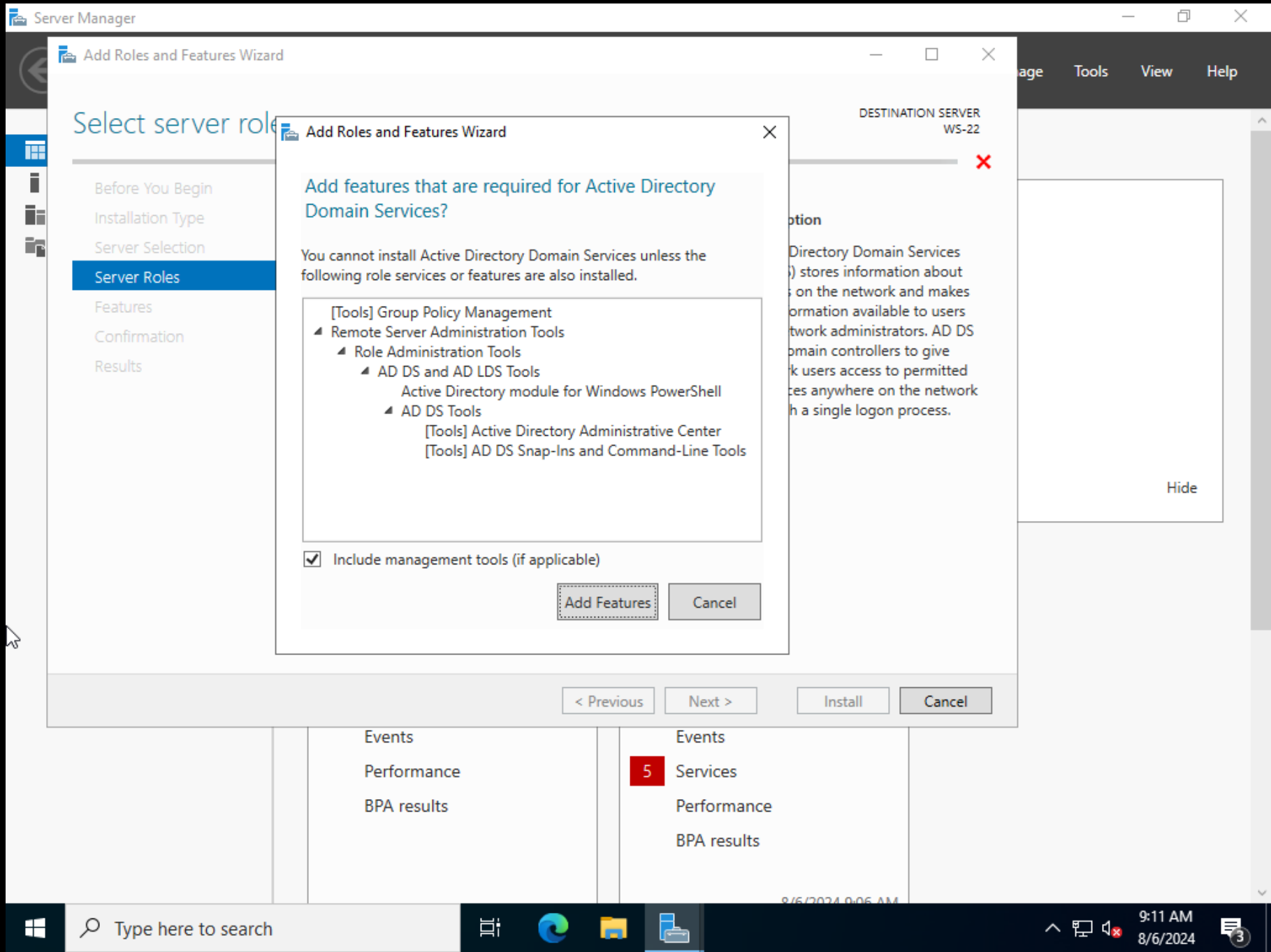This screenshot has height=952, width=1271.
Task: Collapse Role Administration Tools node
Action: coord(342,351)
